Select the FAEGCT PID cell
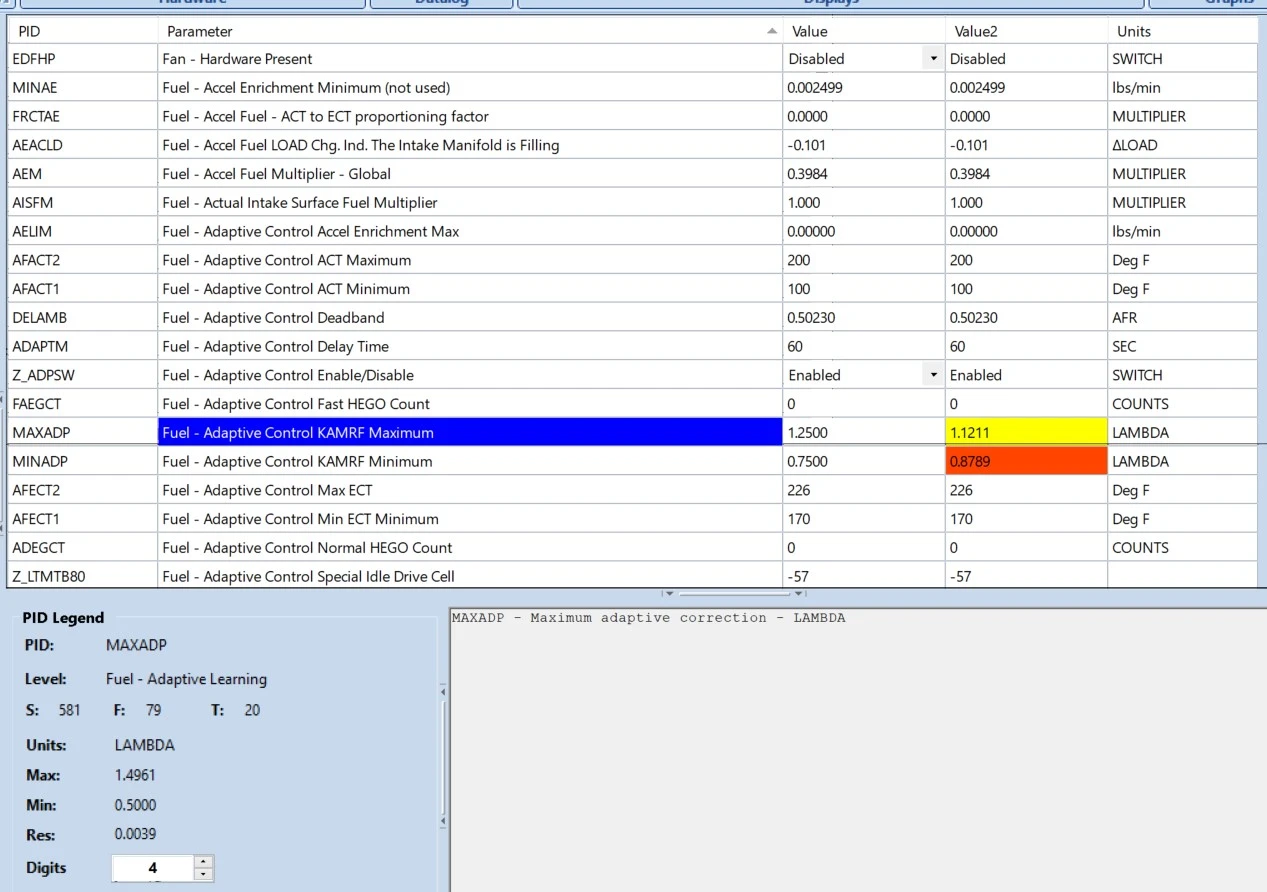1267x892 pixels. [83, 404]
